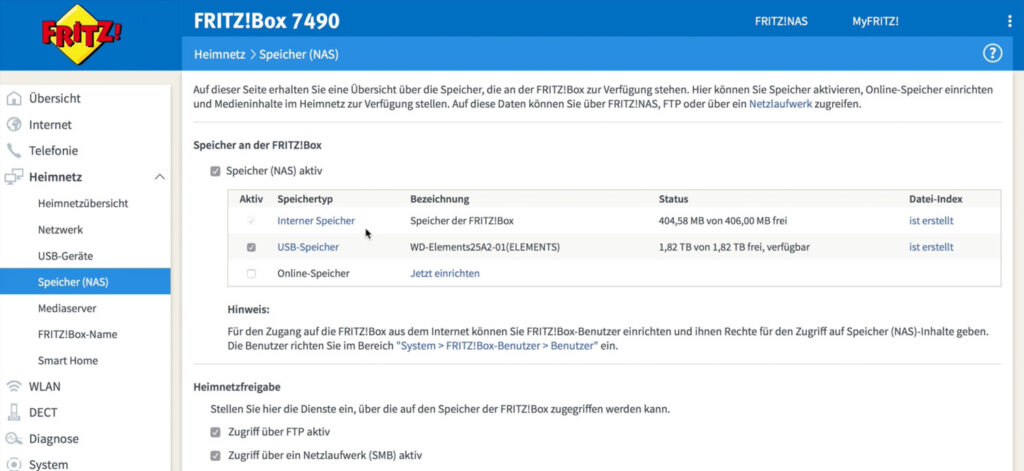Open Mediaserver in the sidebar

(x=68, y=308)
